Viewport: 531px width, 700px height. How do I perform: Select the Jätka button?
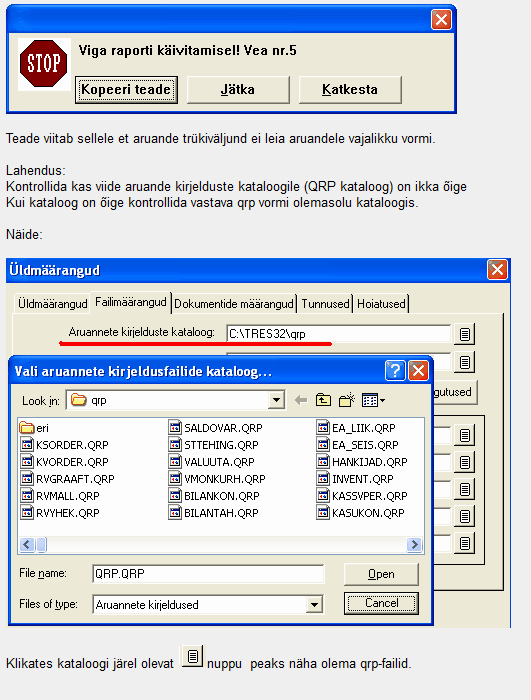click(238, 90)
